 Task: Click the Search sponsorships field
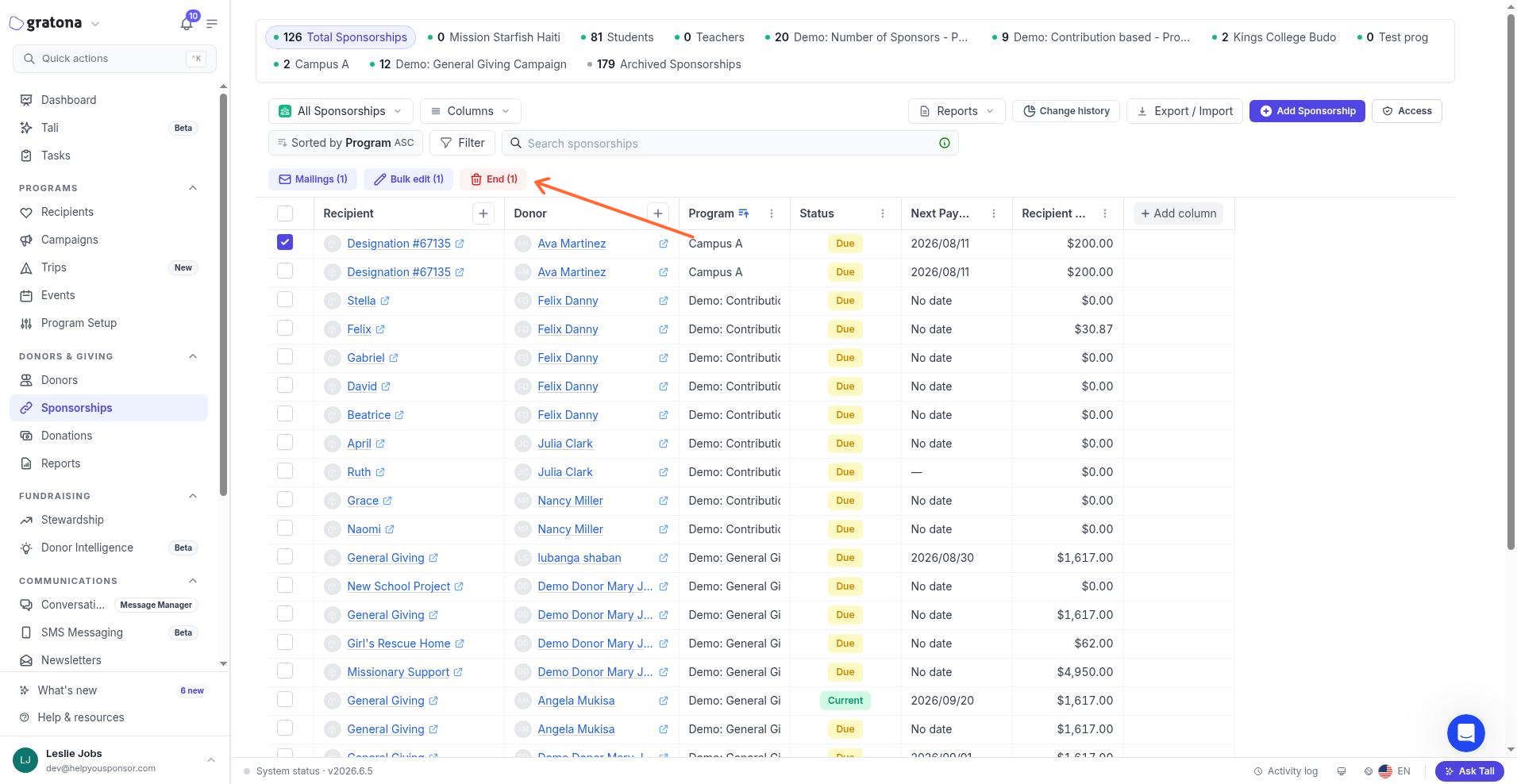[x=730, y=143]
